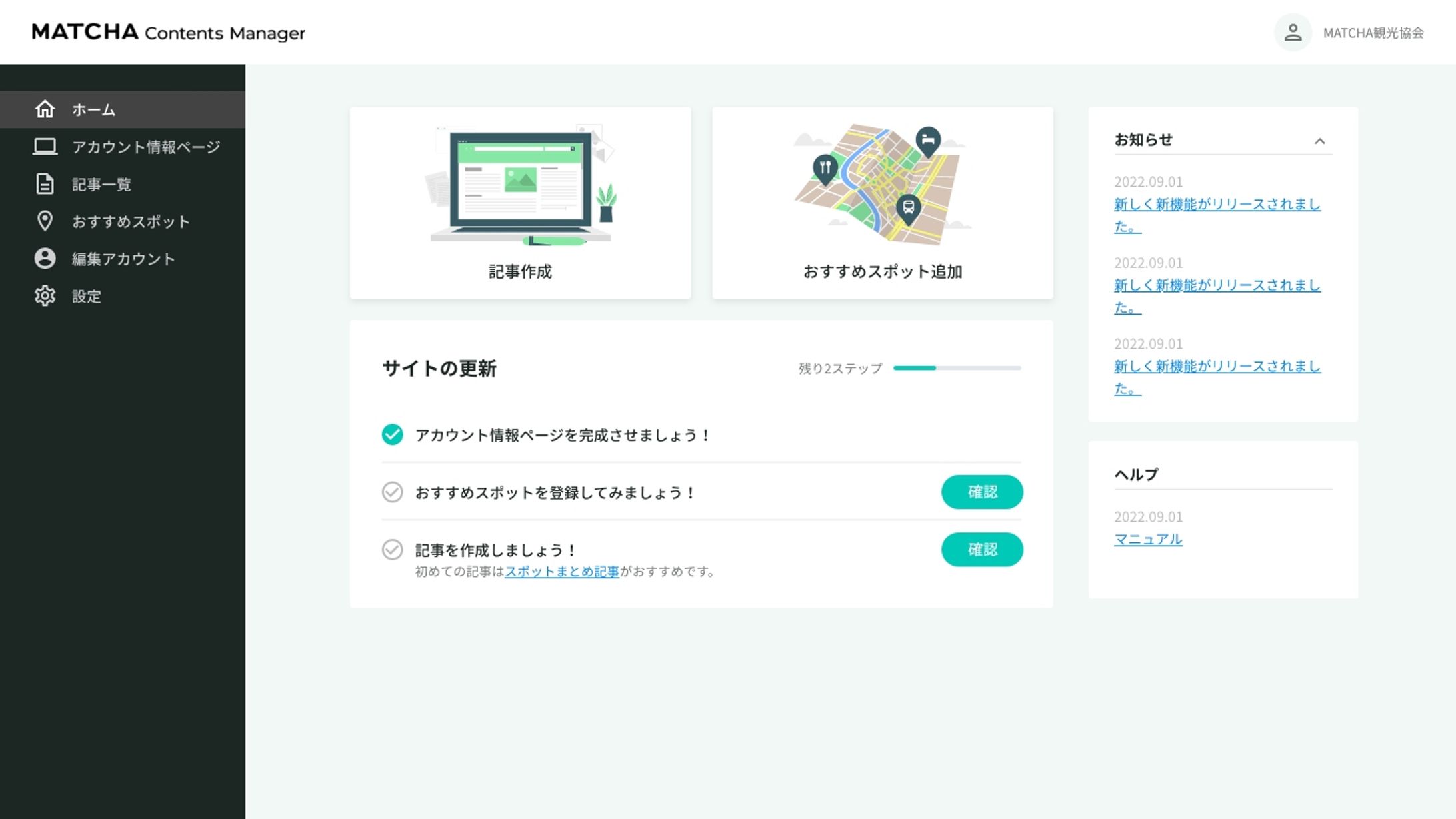This screenshot has height=819, width=1456.
Task: Click the document icon for 記事一覧
Action: click(45, 183)
